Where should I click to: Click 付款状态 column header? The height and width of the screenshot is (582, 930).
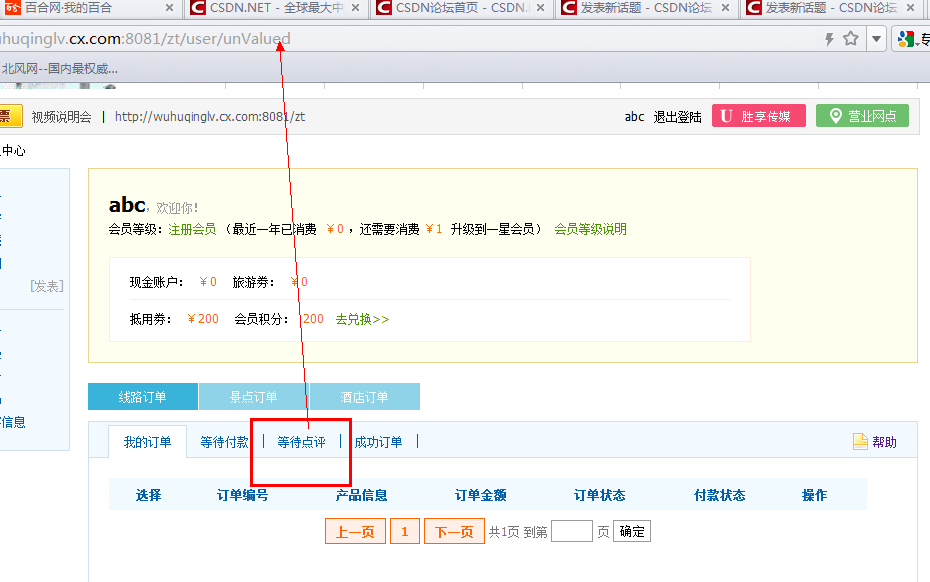coord(719,495)
